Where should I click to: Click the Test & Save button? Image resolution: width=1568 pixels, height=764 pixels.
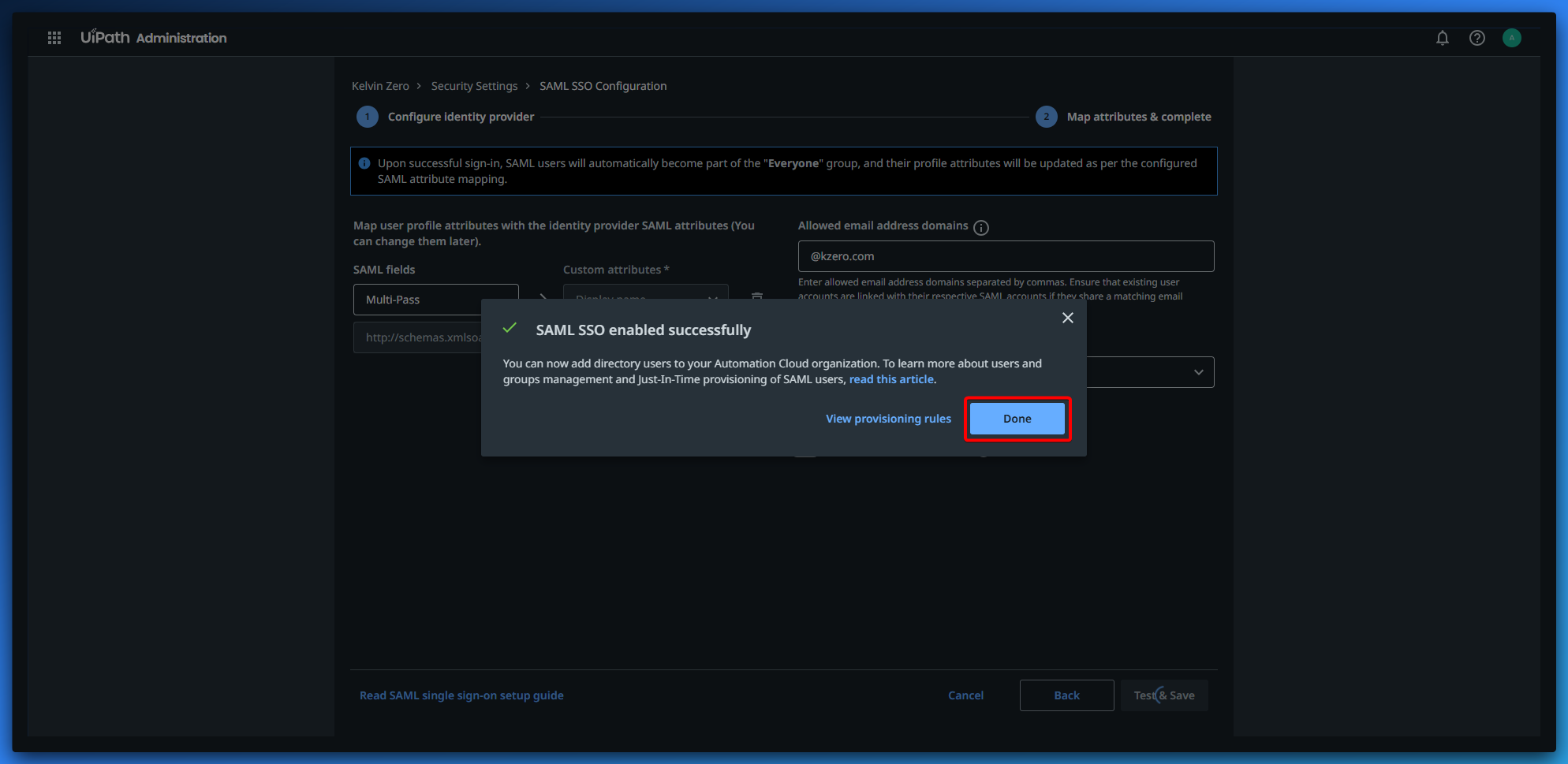[1164, 695]
